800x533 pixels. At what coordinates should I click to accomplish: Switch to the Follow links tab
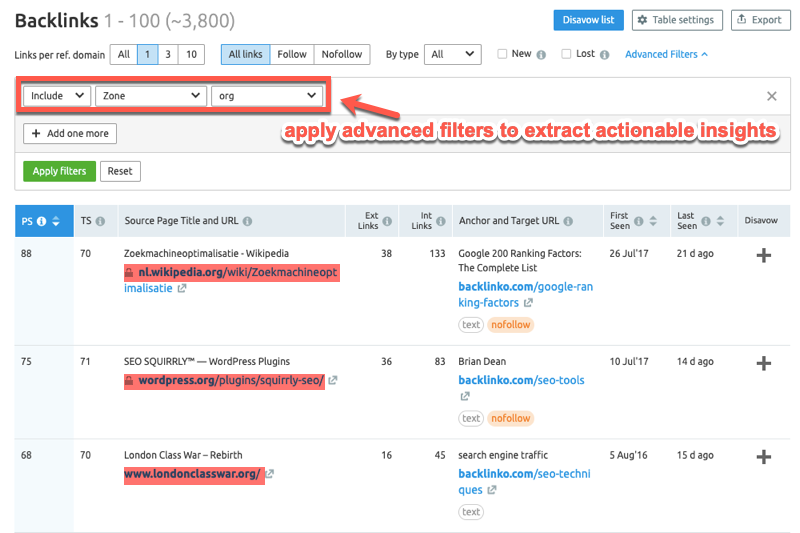click(292, 54)
